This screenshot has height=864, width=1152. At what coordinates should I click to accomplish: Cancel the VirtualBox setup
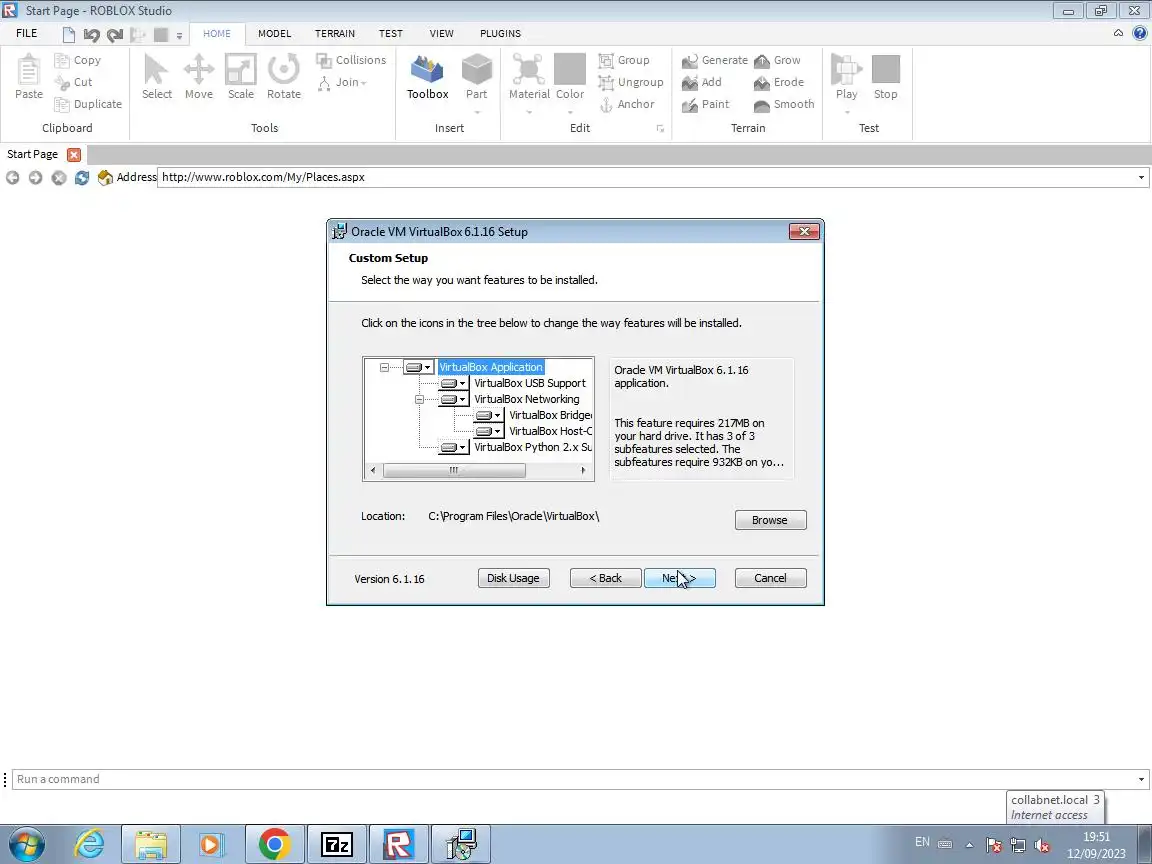[770, 578]
